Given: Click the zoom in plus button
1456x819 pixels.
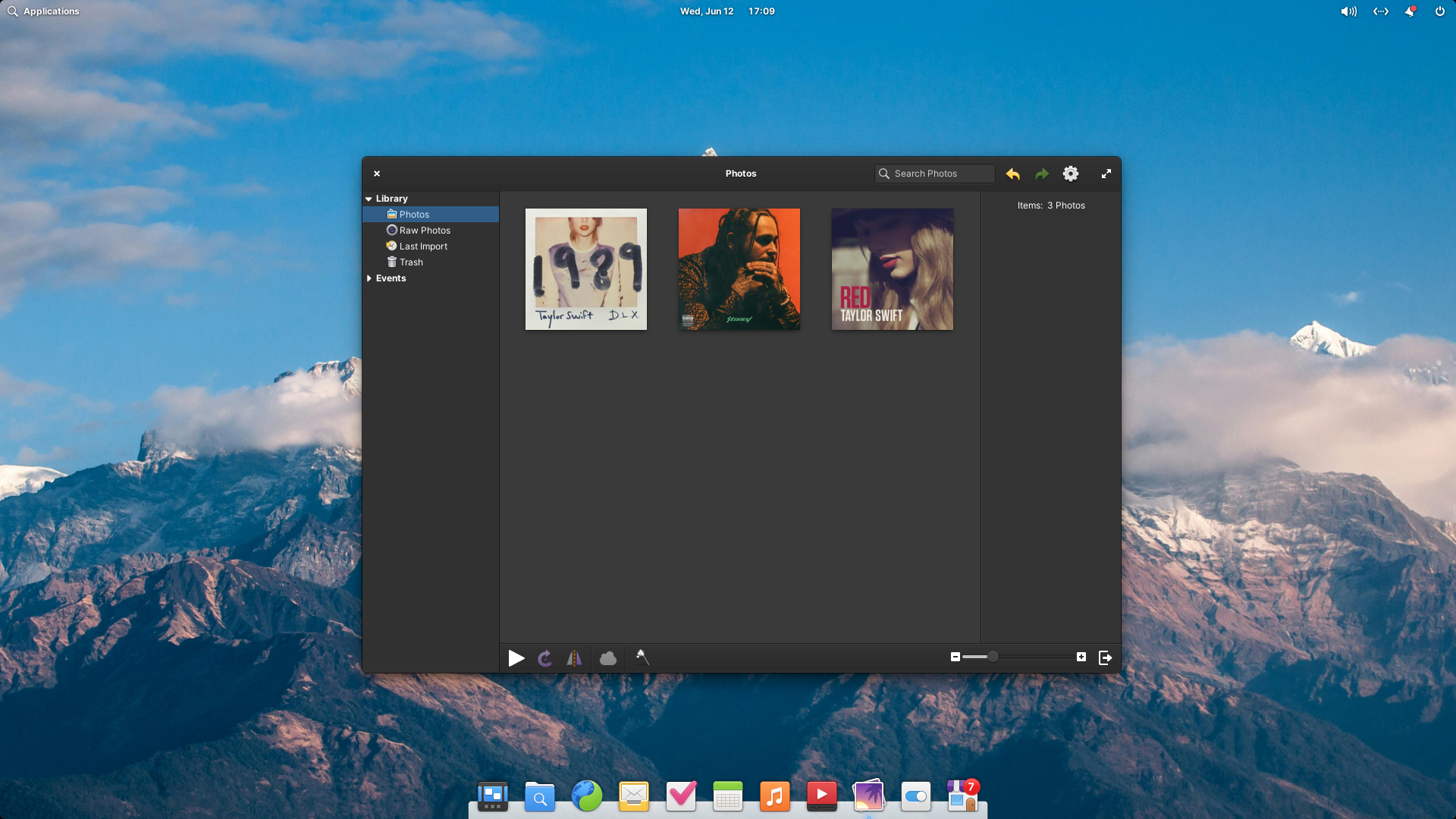Looking at the screenshot, I should pos(1081,657).
